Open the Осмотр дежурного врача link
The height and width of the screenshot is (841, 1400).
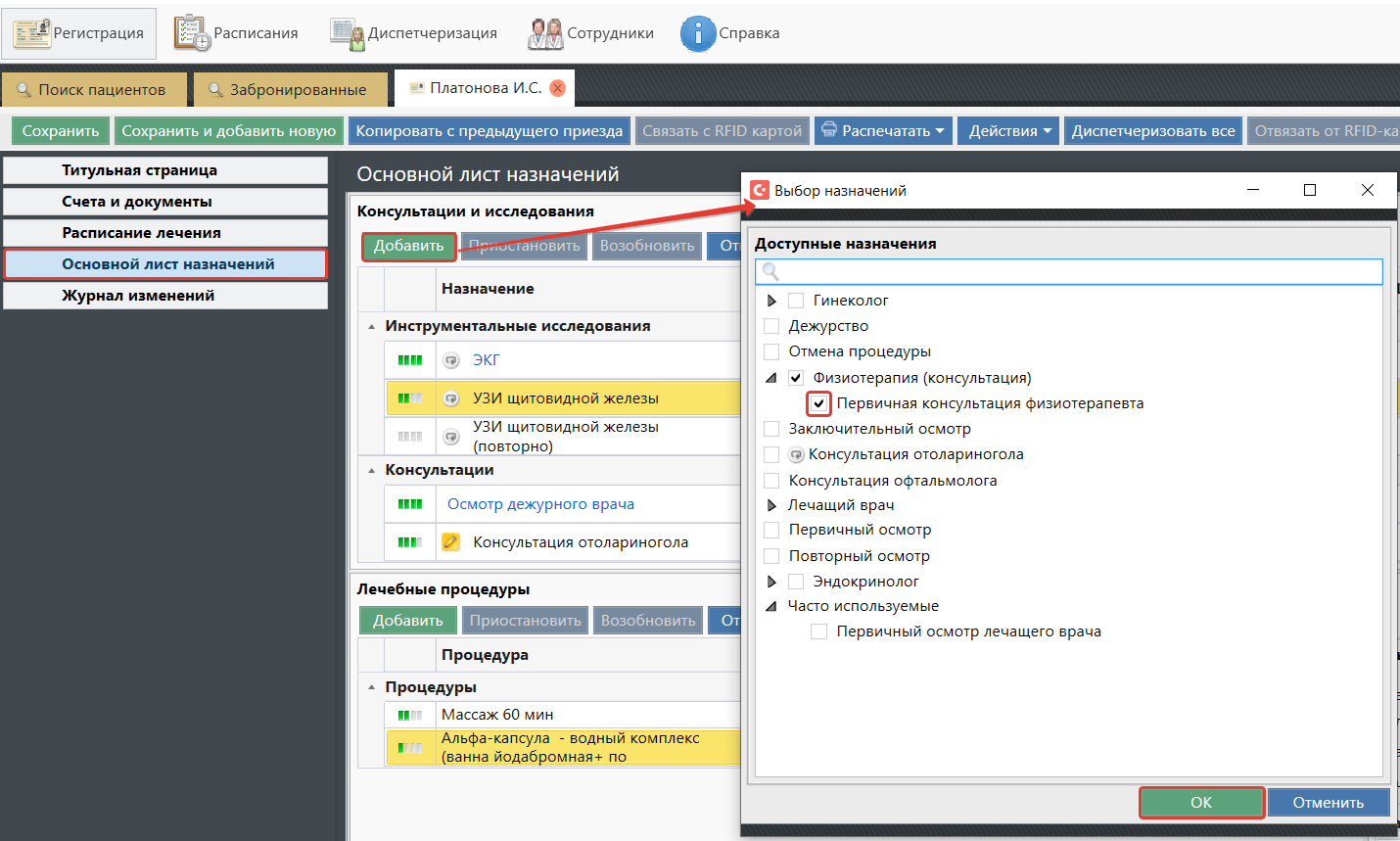(x=540, y=504)
